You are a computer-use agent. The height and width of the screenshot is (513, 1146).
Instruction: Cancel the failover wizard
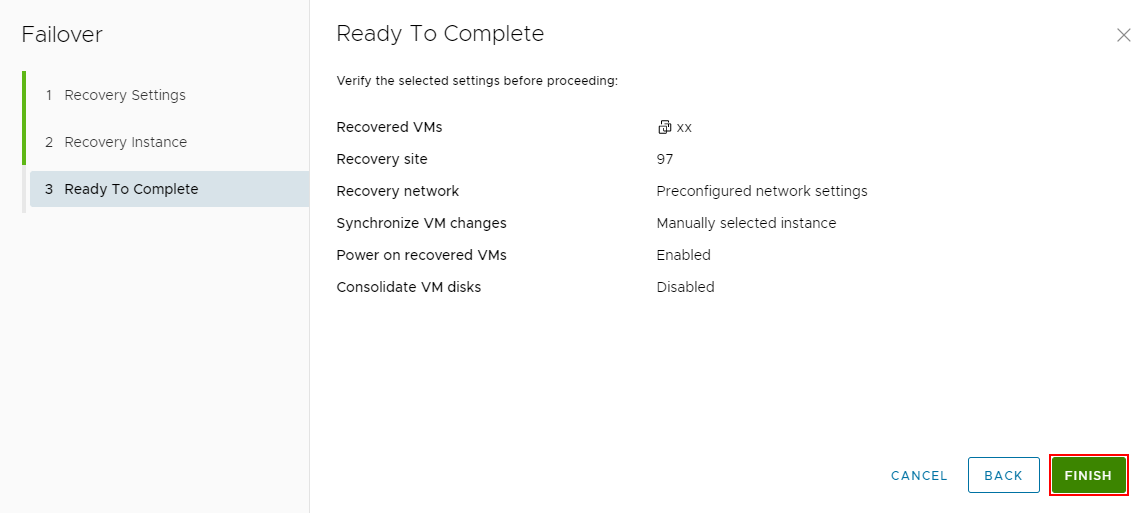pyautogui.click(x=919, y=475)
